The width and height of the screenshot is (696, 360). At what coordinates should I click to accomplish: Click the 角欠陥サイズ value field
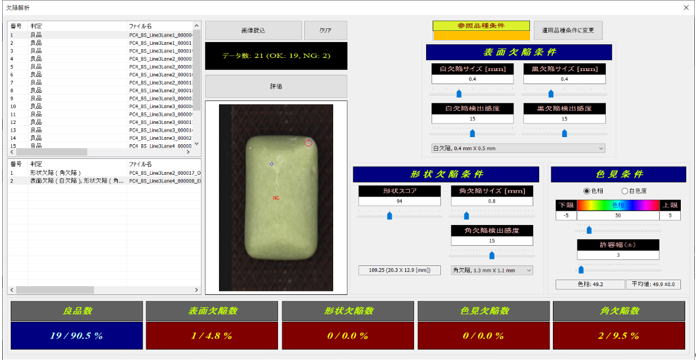(x=492, y=201)
